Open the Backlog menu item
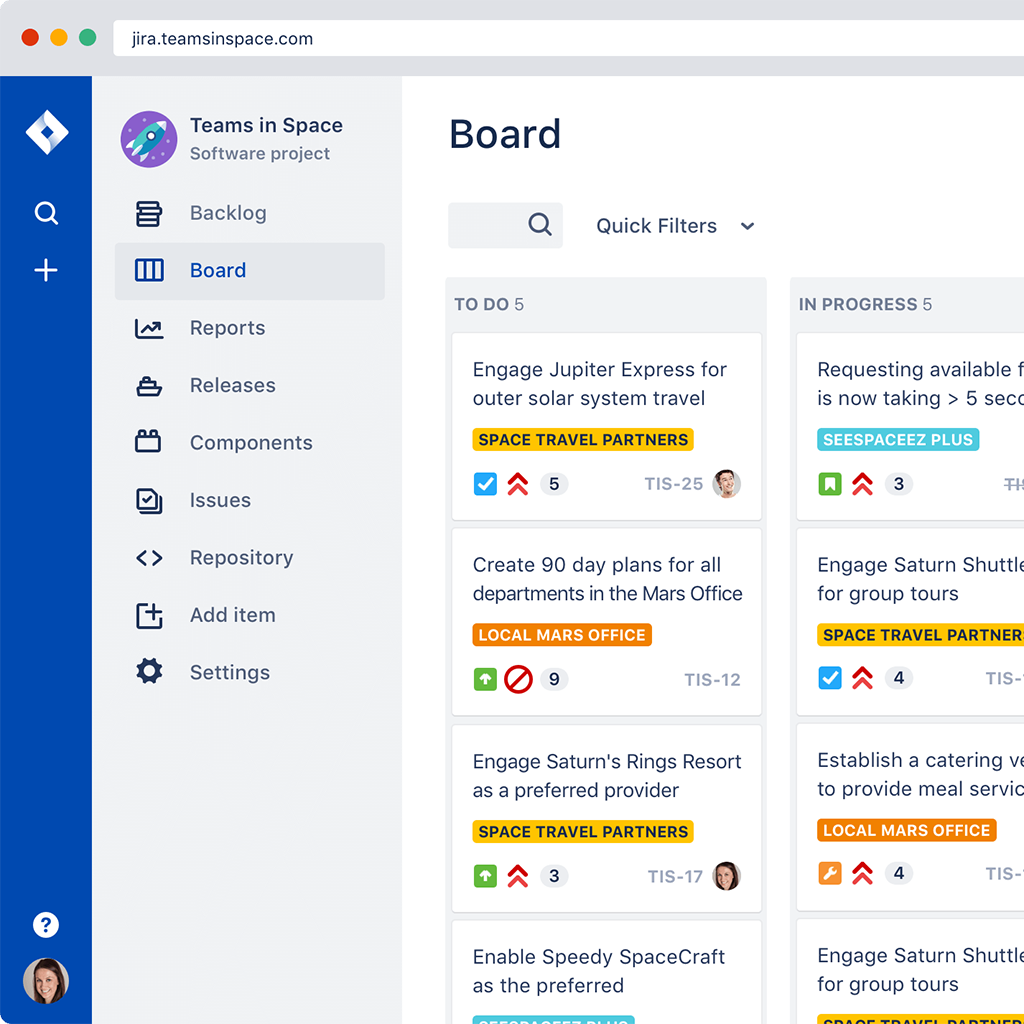 tap(228, 213)
